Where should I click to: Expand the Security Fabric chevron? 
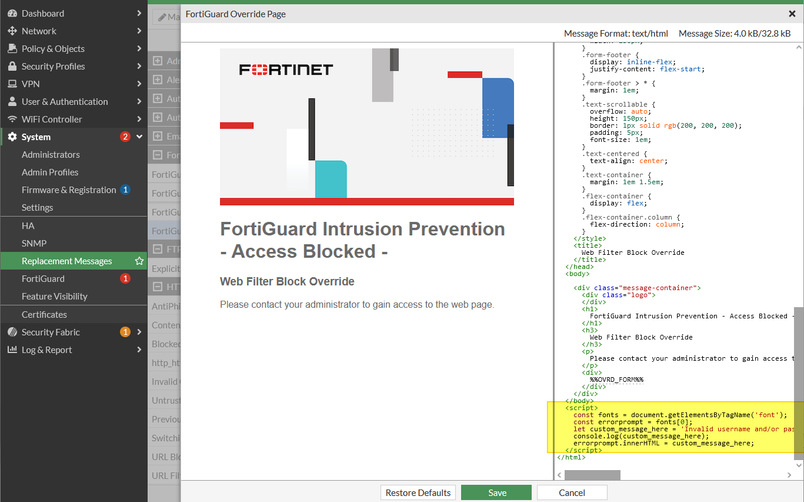point(139,332)
